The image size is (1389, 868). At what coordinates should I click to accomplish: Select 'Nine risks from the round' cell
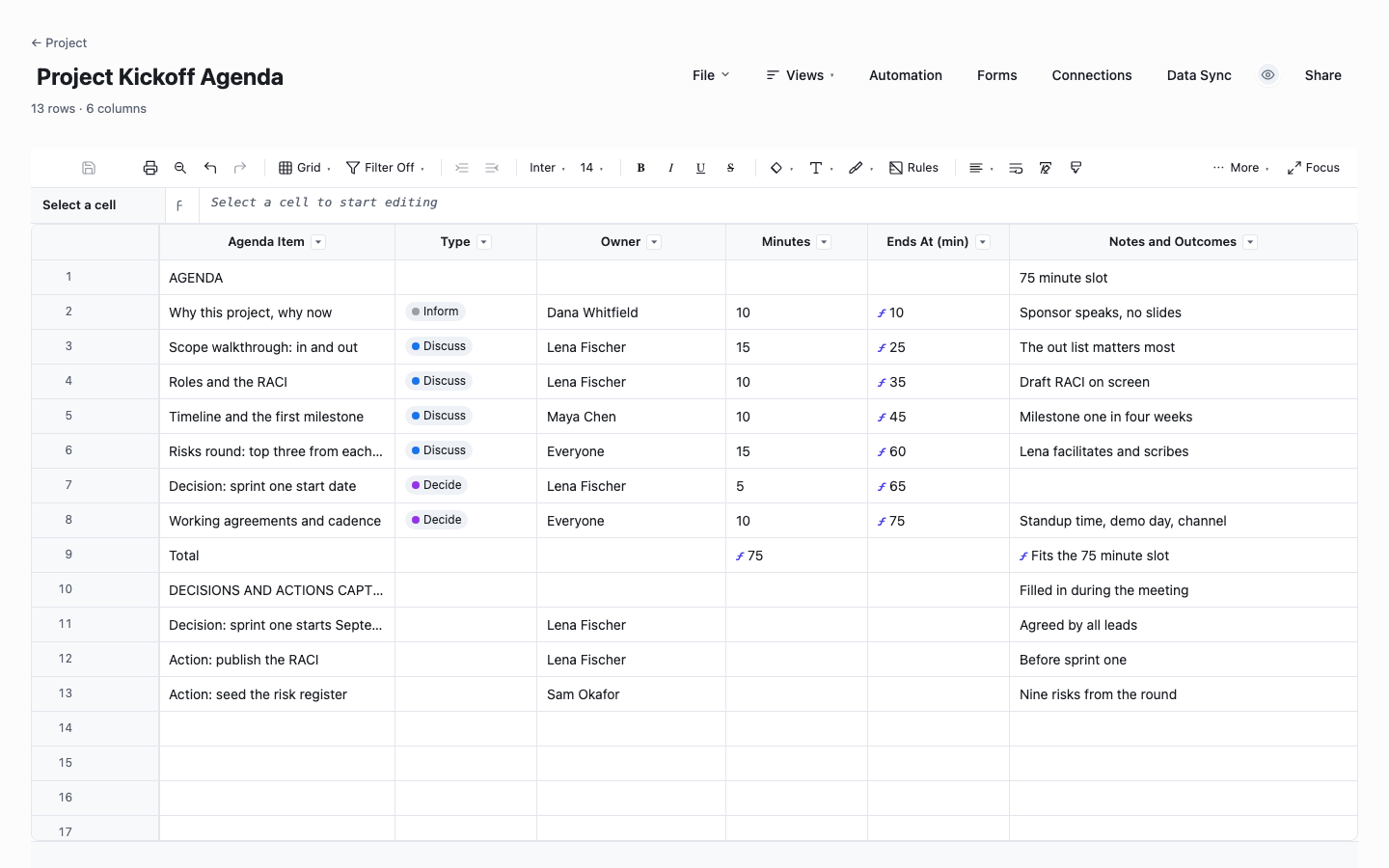[x=1184, y=694]
